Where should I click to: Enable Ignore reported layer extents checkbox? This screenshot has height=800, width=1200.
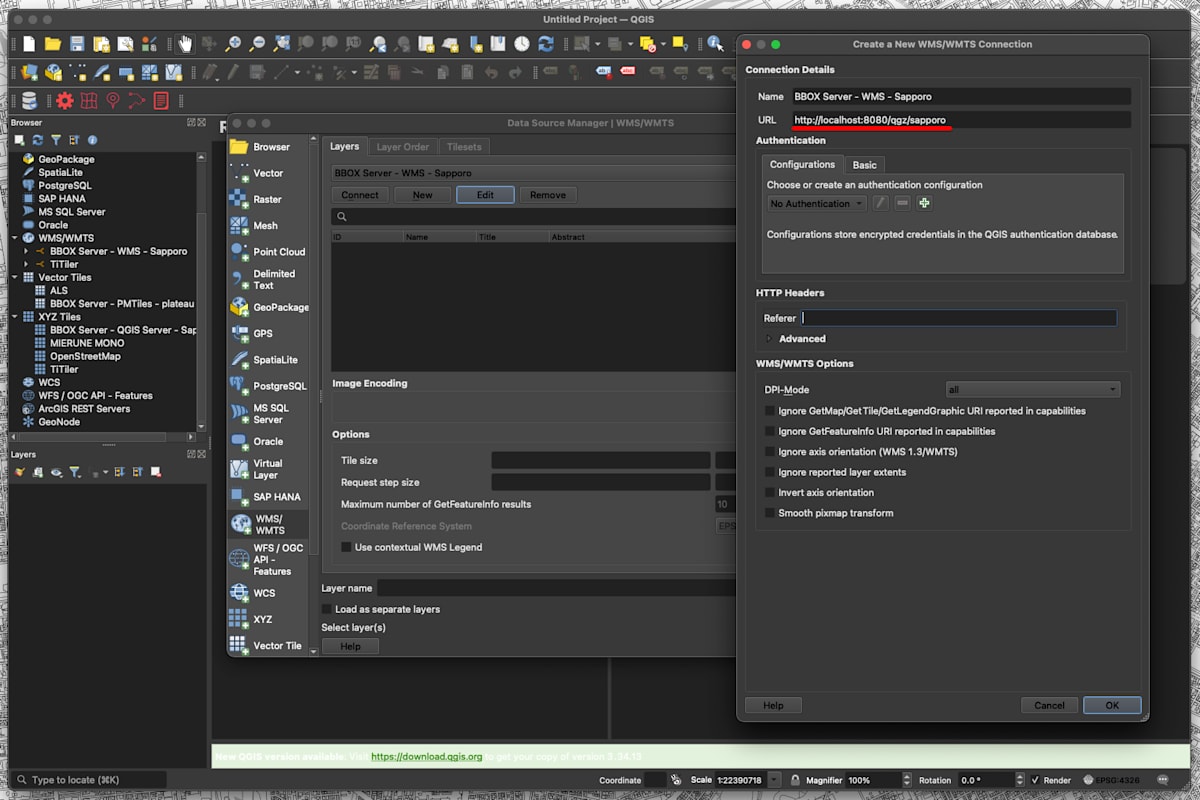click(770, 472)
